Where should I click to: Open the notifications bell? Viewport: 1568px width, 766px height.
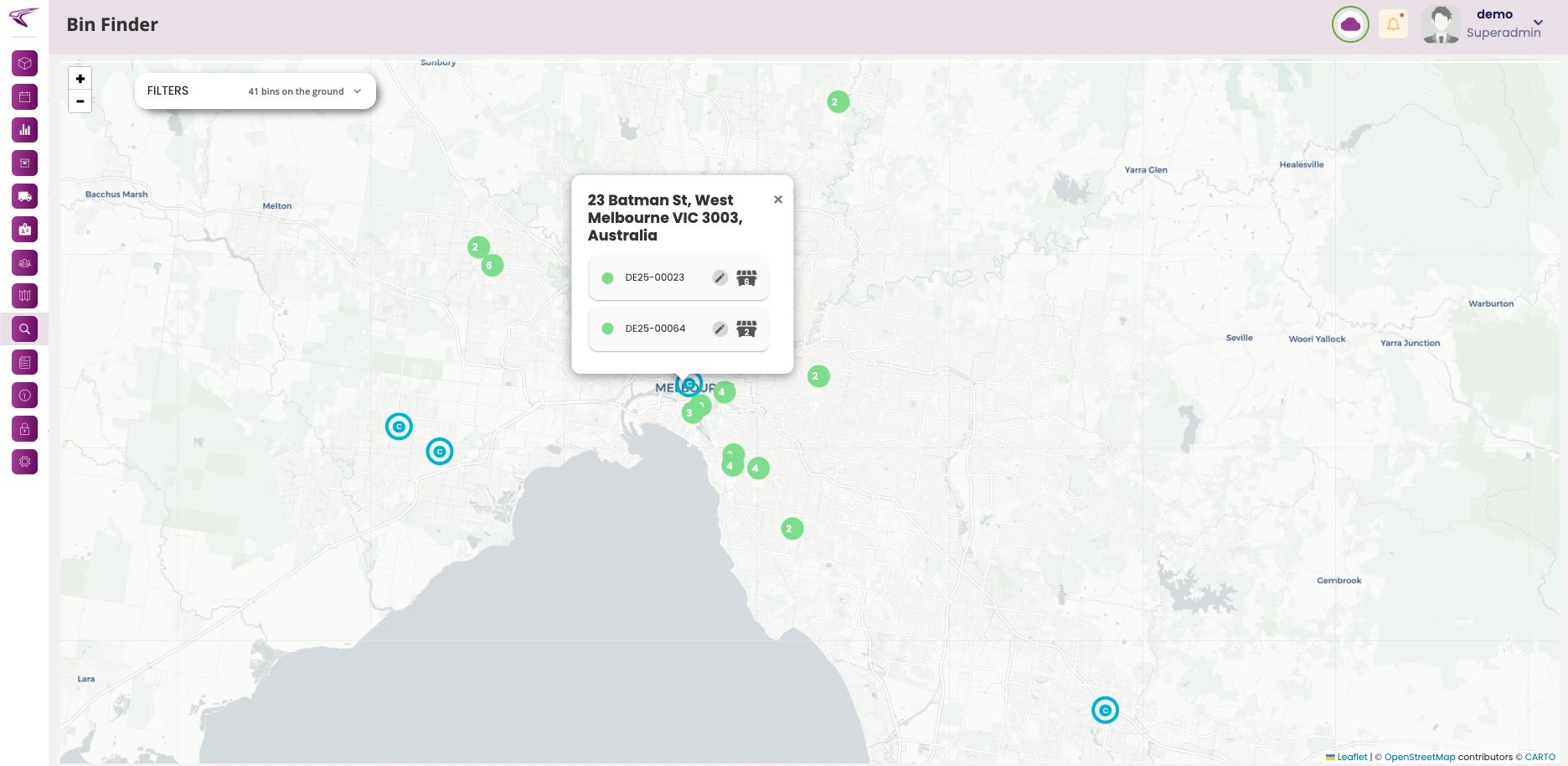(x=1393, y=24)
